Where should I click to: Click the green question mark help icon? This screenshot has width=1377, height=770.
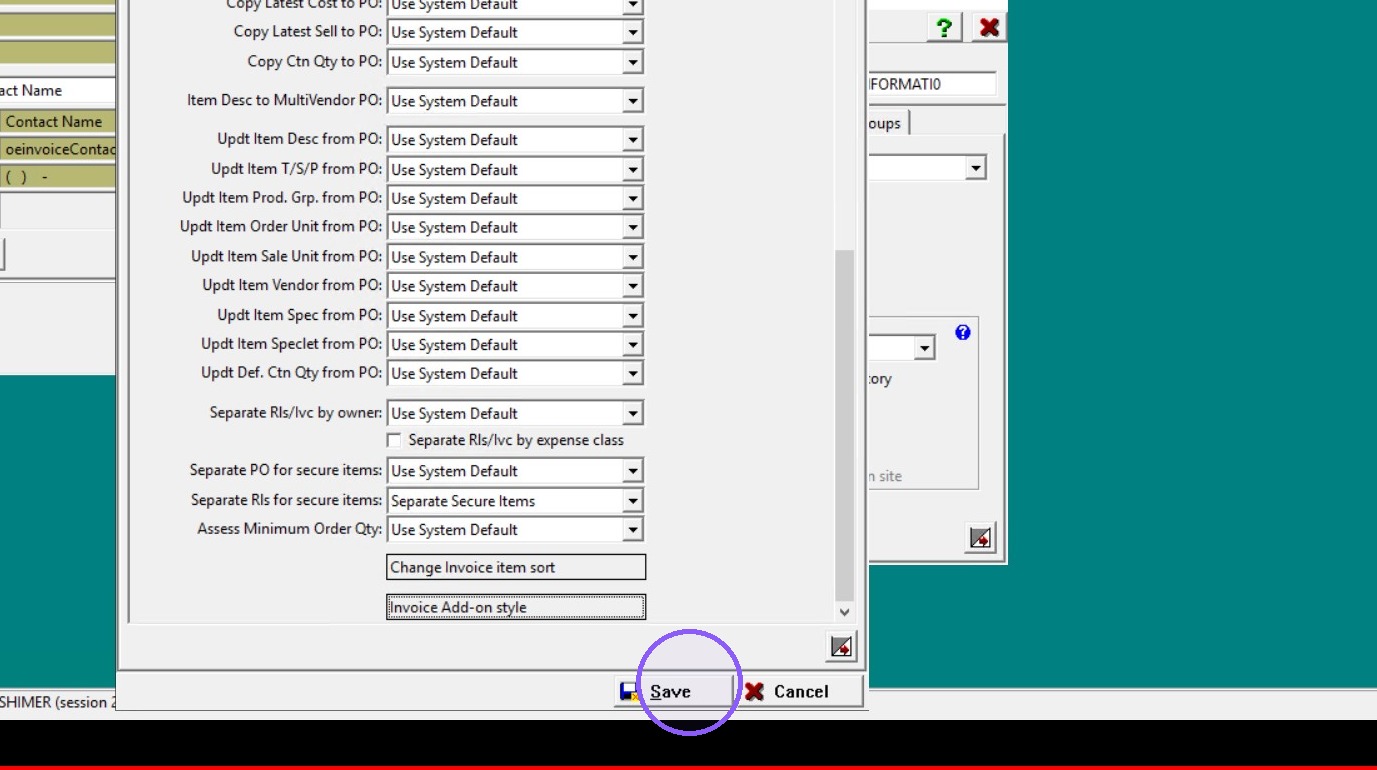[944, 27]
